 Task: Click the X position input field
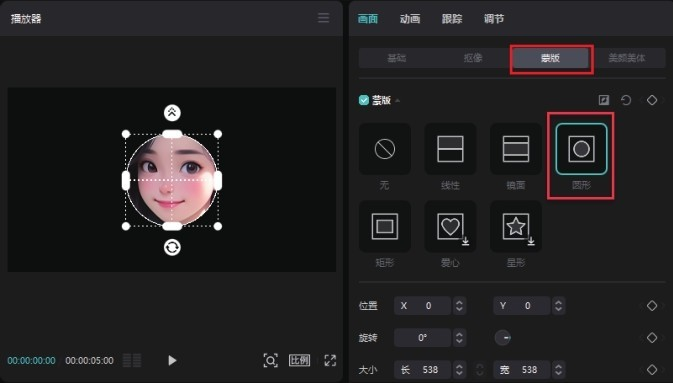tap(422, 306)
